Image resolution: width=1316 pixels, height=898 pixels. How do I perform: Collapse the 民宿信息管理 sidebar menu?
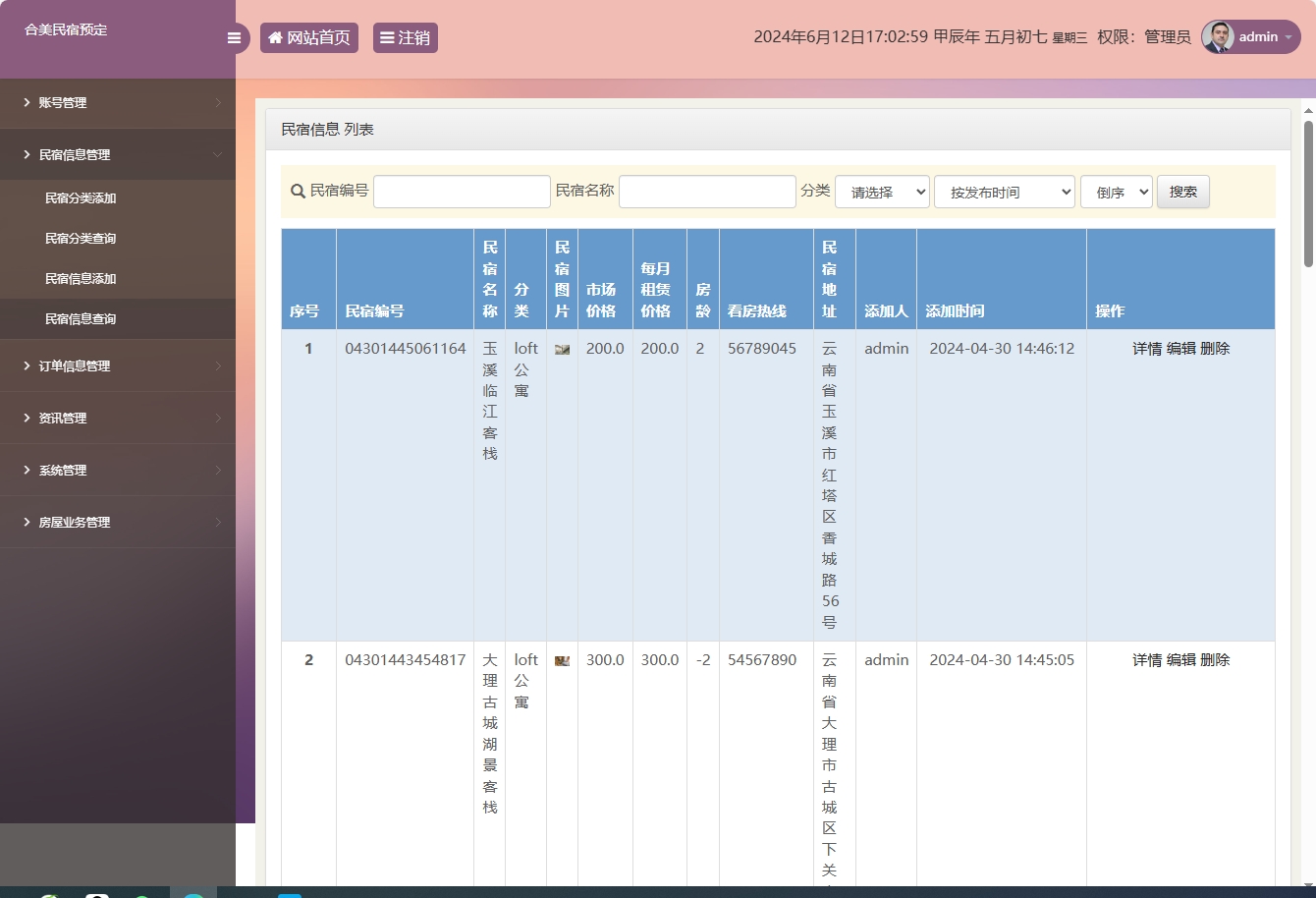(118, 155)
